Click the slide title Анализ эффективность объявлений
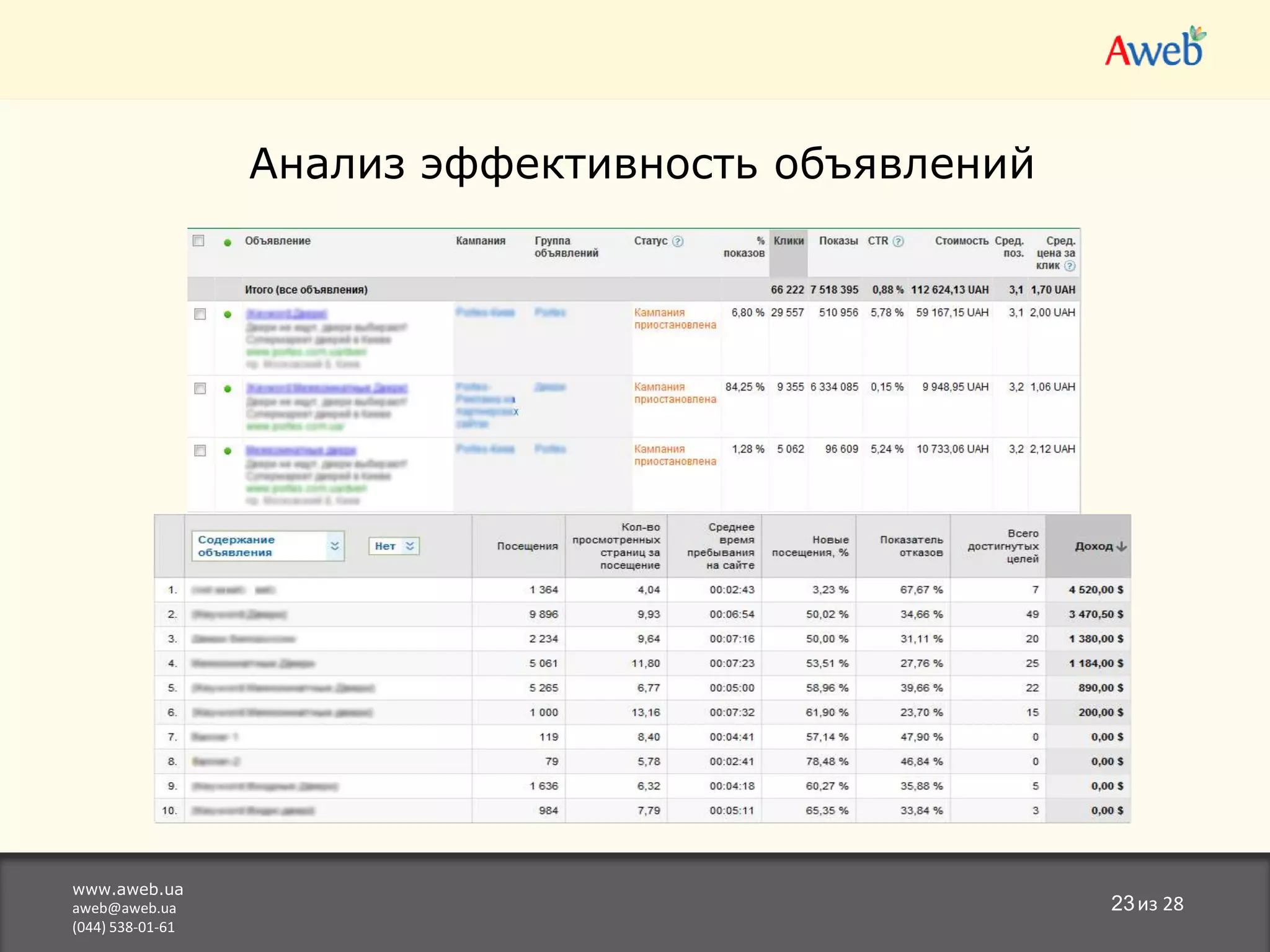 [x=642, y=164]
